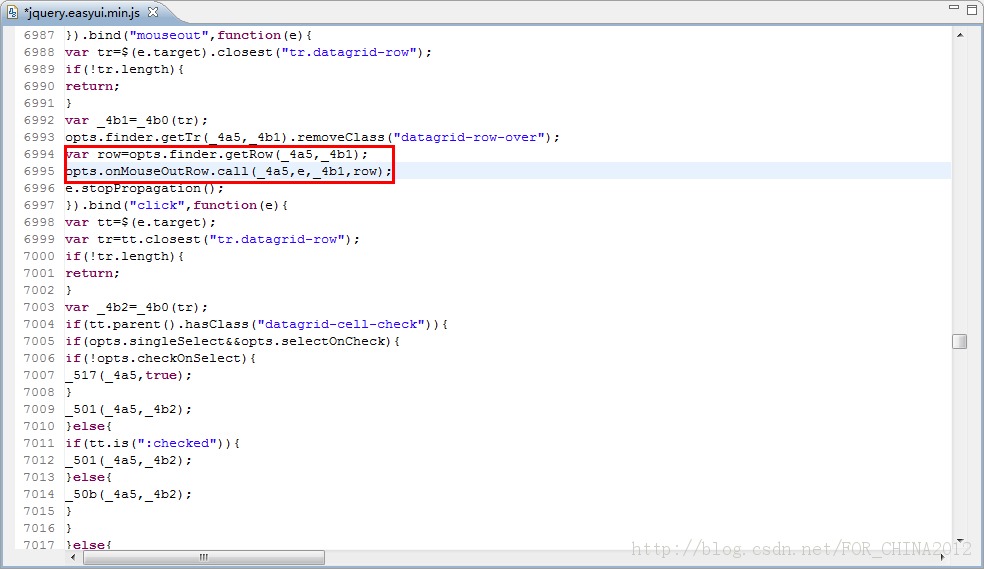
Task: Click var _4b2=_4b0(tr); on line 7003
Action: (x=136, y=307)
